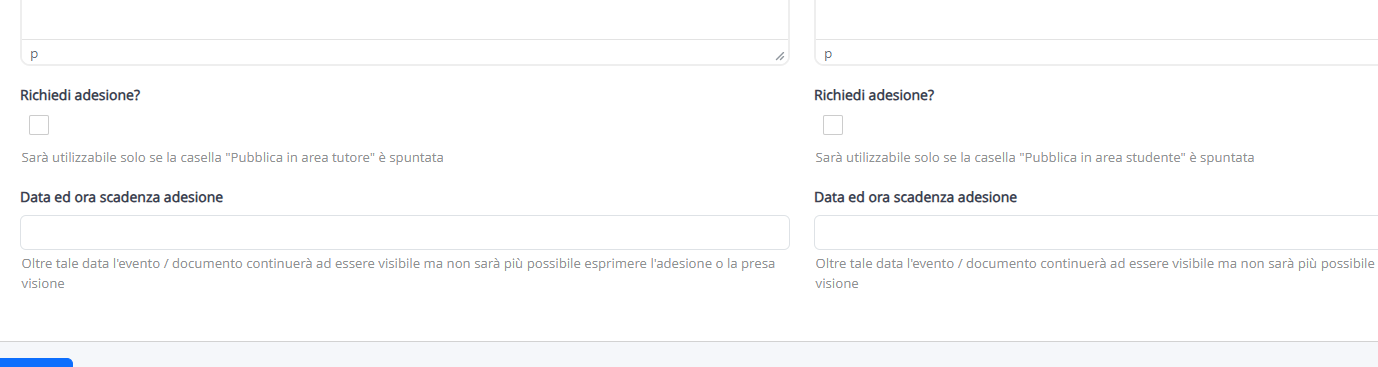1378x367 pixels.
Task: Tick Richiedi adesione checkbox for studente area
Action: click(x=833, y=125)
